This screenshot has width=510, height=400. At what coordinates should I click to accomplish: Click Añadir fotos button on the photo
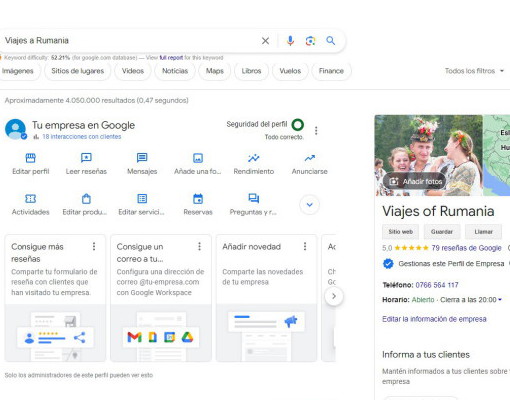click(x=414, y=181)
